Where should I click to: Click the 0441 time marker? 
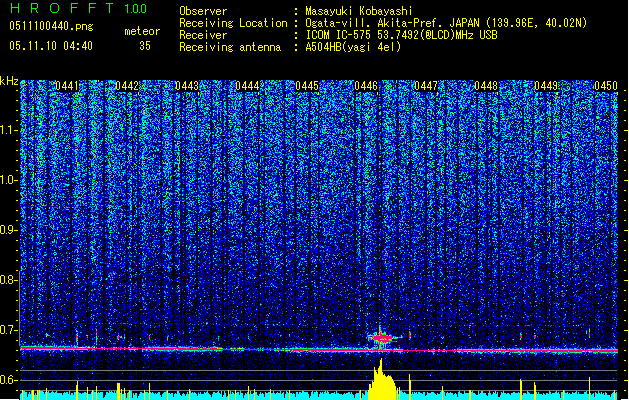point(67,86)
